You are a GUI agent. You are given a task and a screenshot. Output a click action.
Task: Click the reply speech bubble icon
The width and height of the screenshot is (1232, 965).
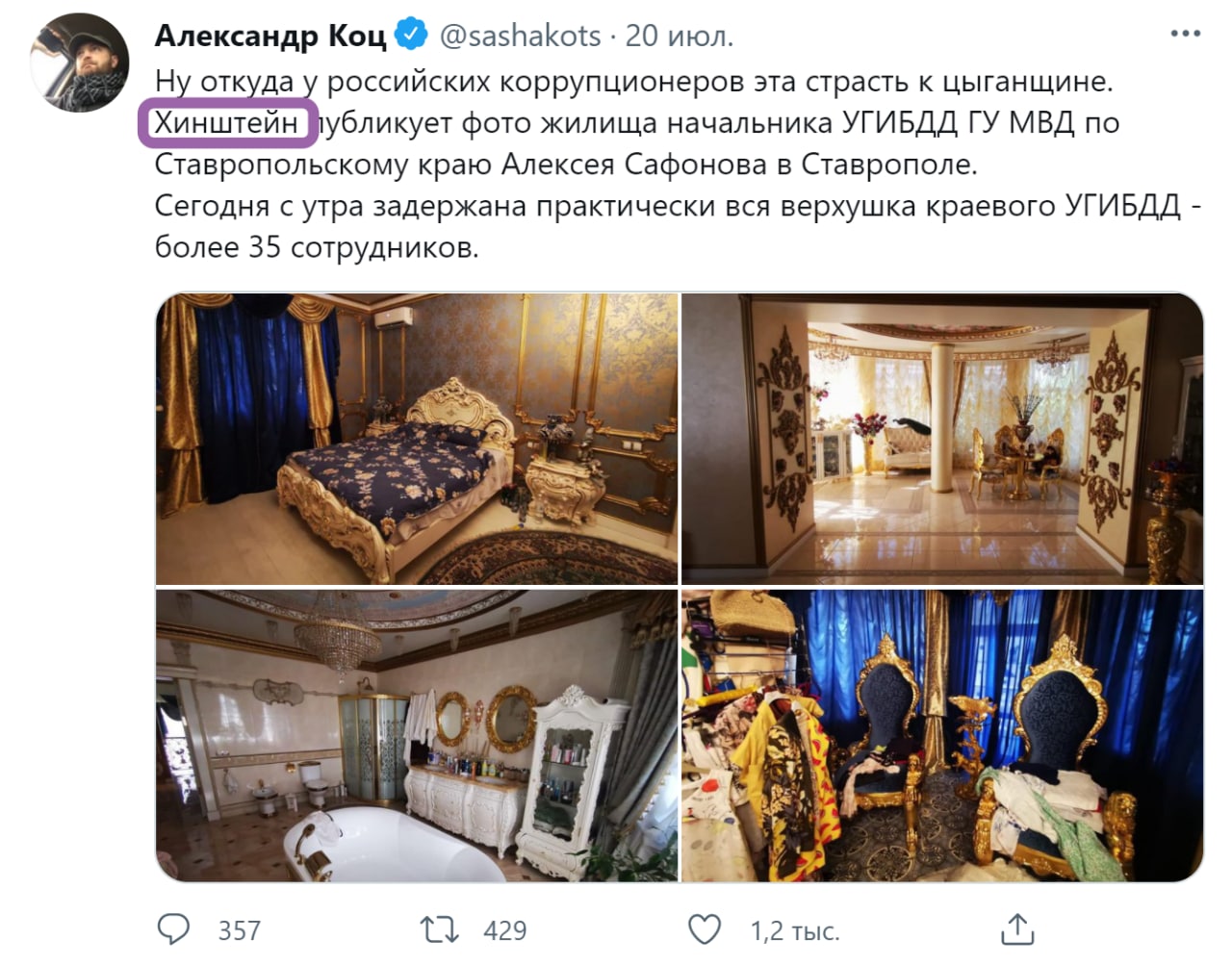tap(173, 929)
